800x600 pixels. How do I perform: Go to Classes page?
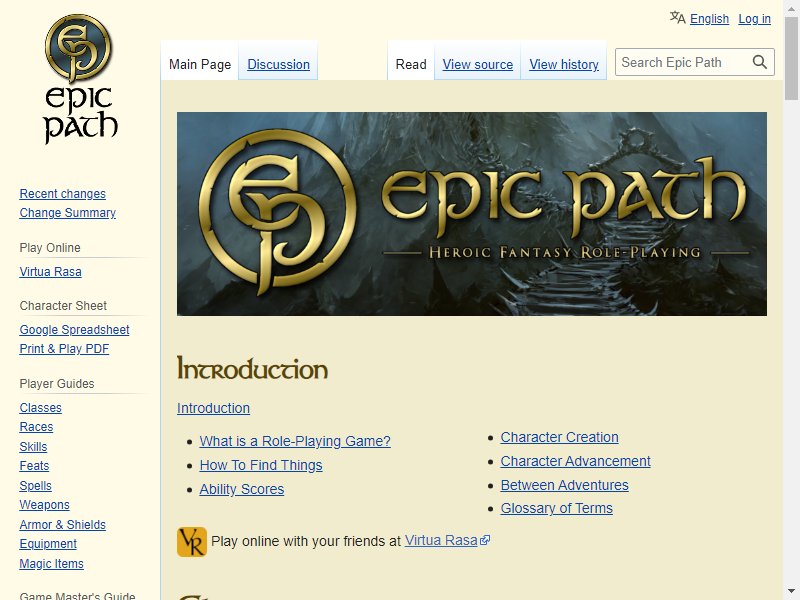click(x=40, y=408)
